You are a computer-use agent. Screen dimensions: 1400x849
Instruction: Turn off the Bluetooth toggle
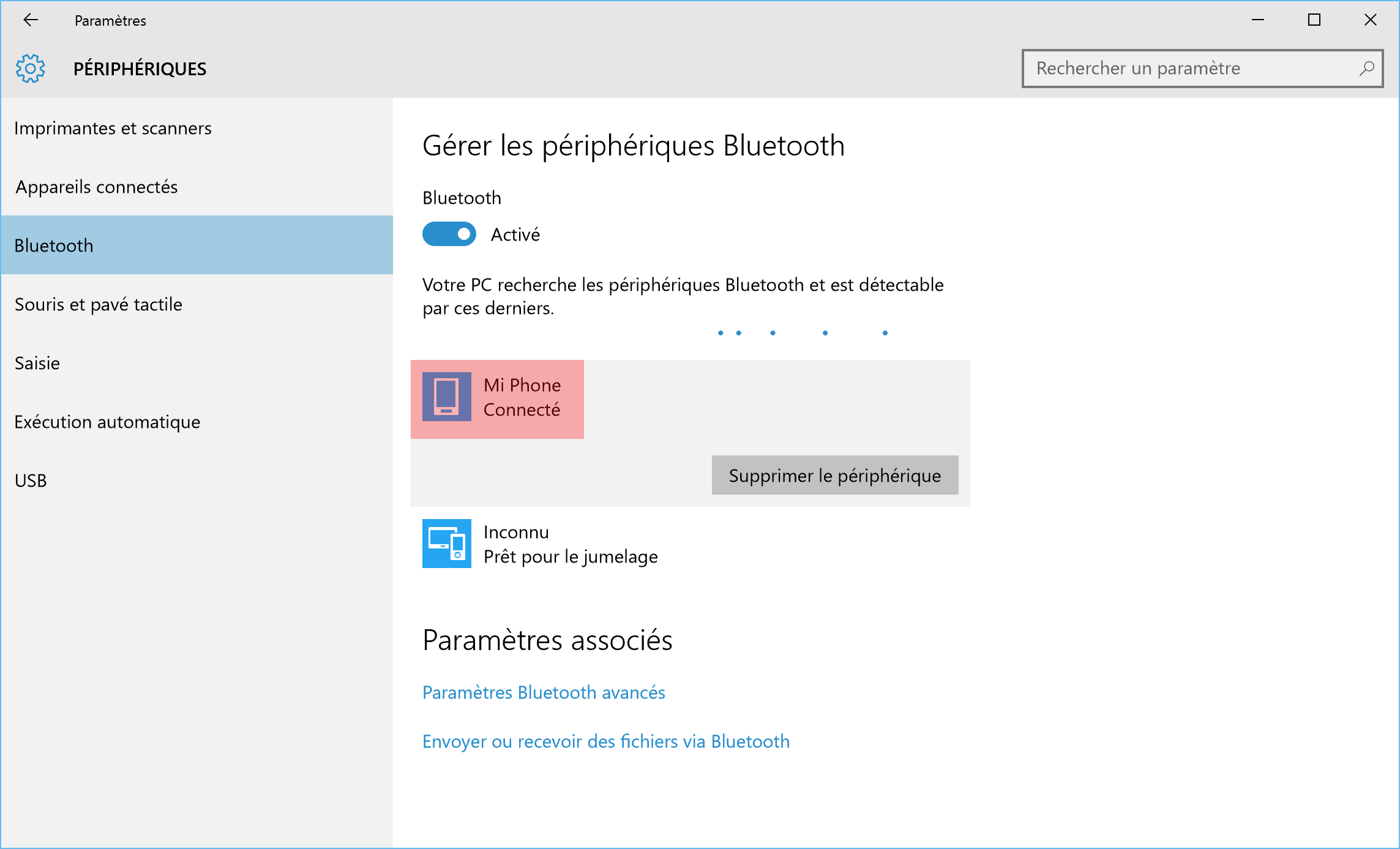point(449,234)
